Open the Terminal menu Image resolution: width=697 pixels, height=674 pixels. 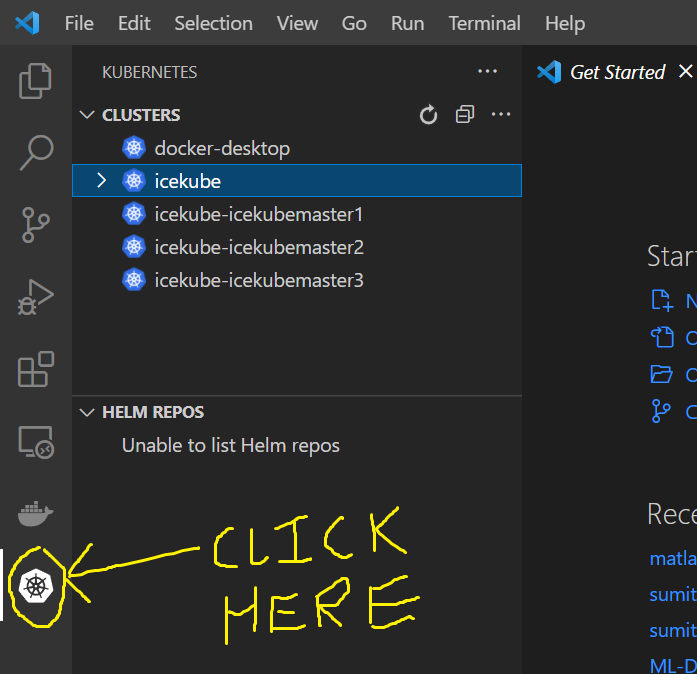pos(484,23)
